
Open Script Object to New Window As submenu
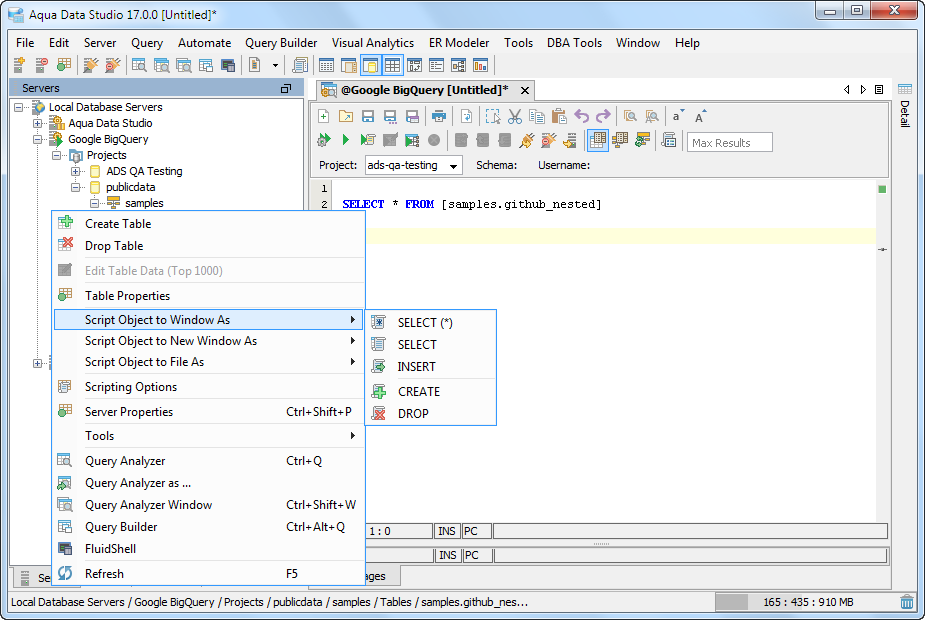209,340
